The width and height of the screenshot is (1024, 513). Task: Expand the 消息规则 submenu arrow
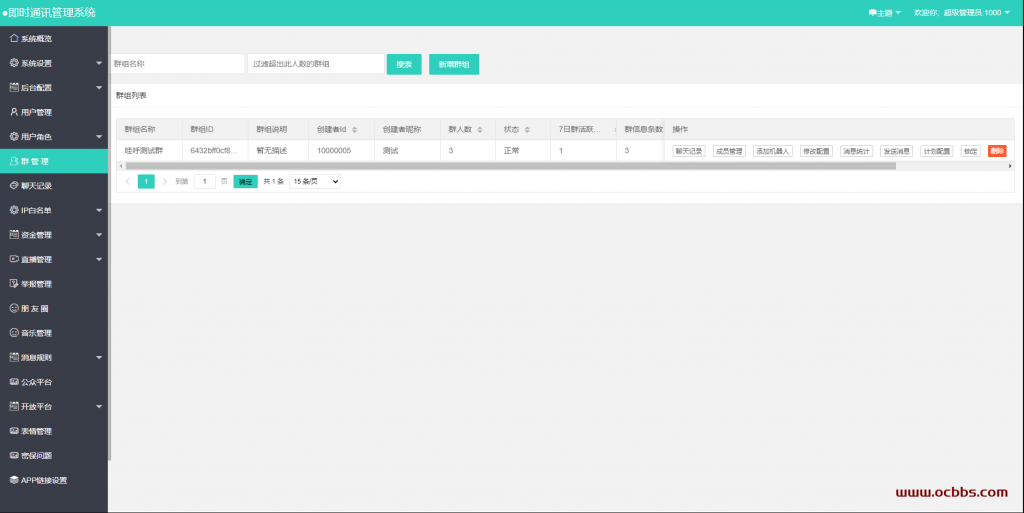[x=99, y=358]
